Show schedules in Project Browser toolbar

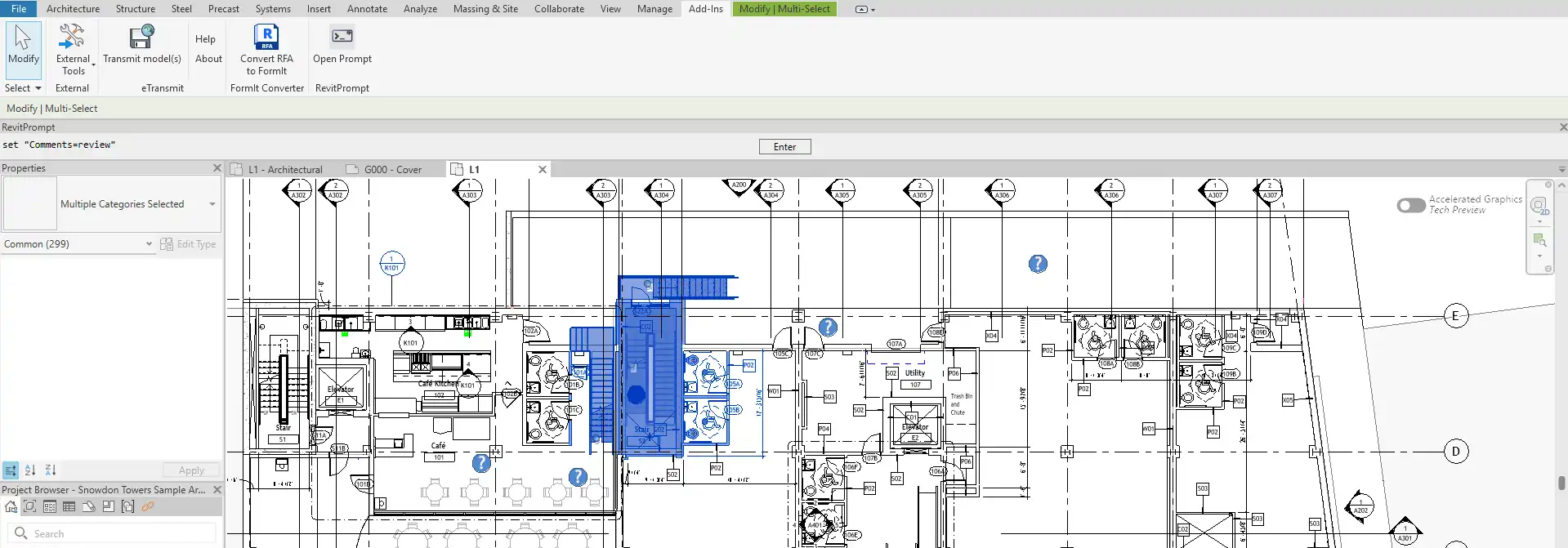[69, 507]
